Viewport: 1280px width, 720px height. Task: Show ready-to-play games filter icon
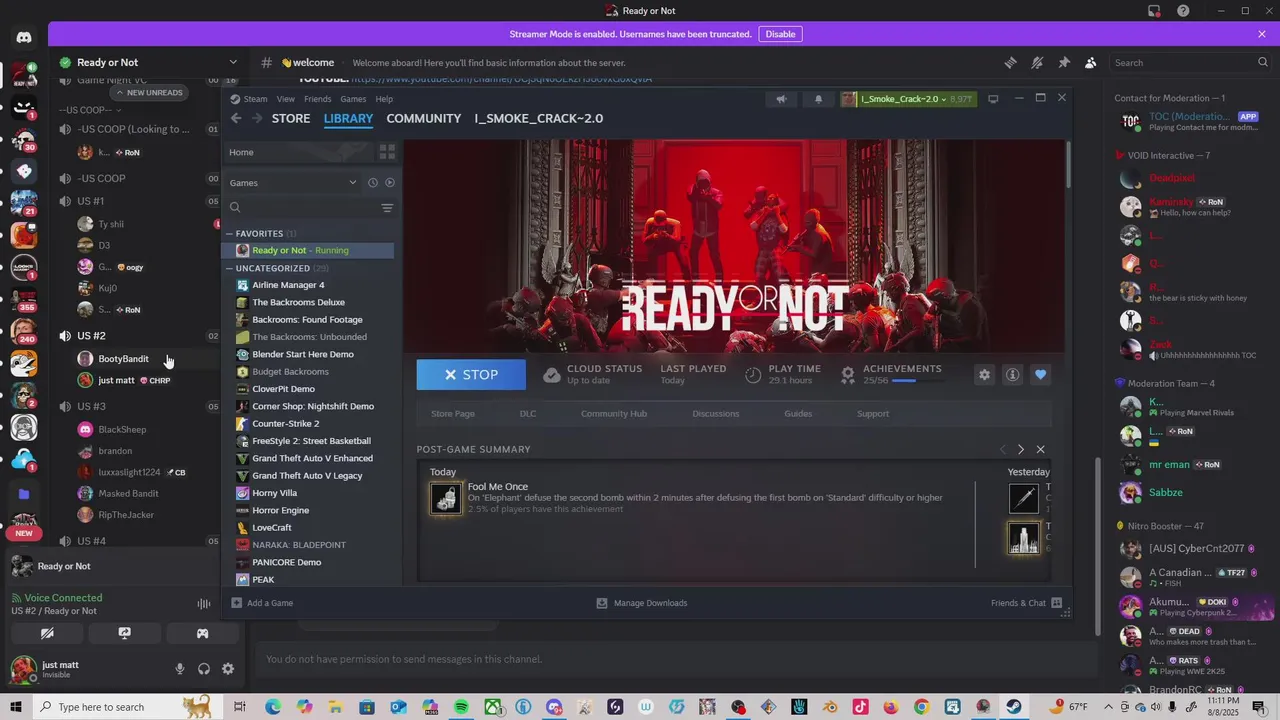[390, 183]
